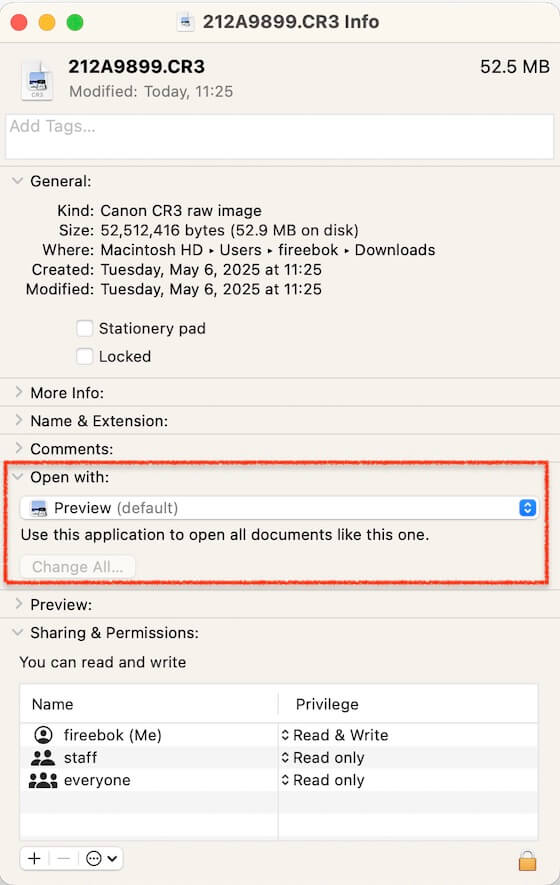The width and height of the screenshot is (560, 885).
Task: Click the Add Tags field
Action: click(279, 137)
